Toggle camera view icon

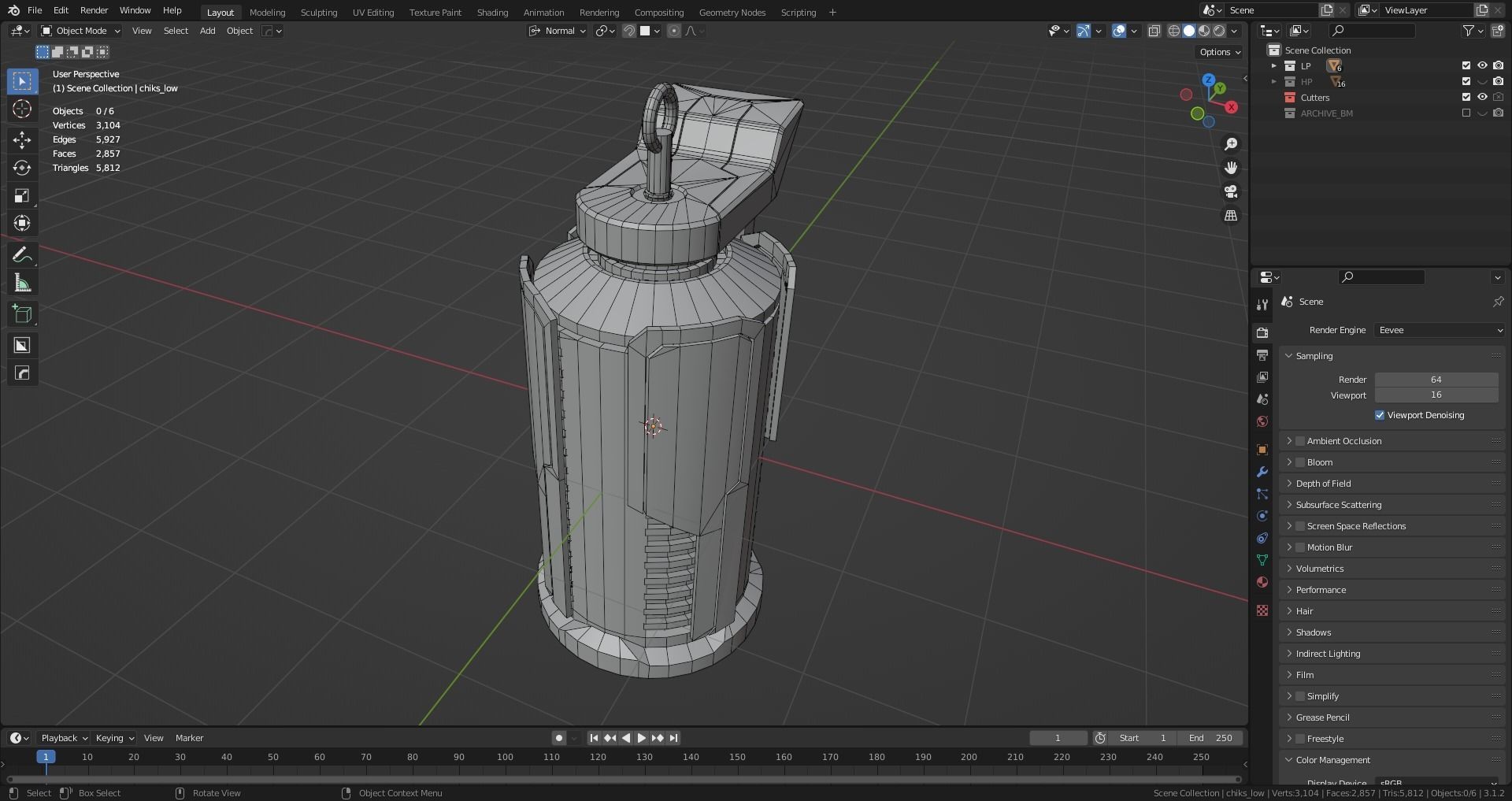[x=1231, y=191]
